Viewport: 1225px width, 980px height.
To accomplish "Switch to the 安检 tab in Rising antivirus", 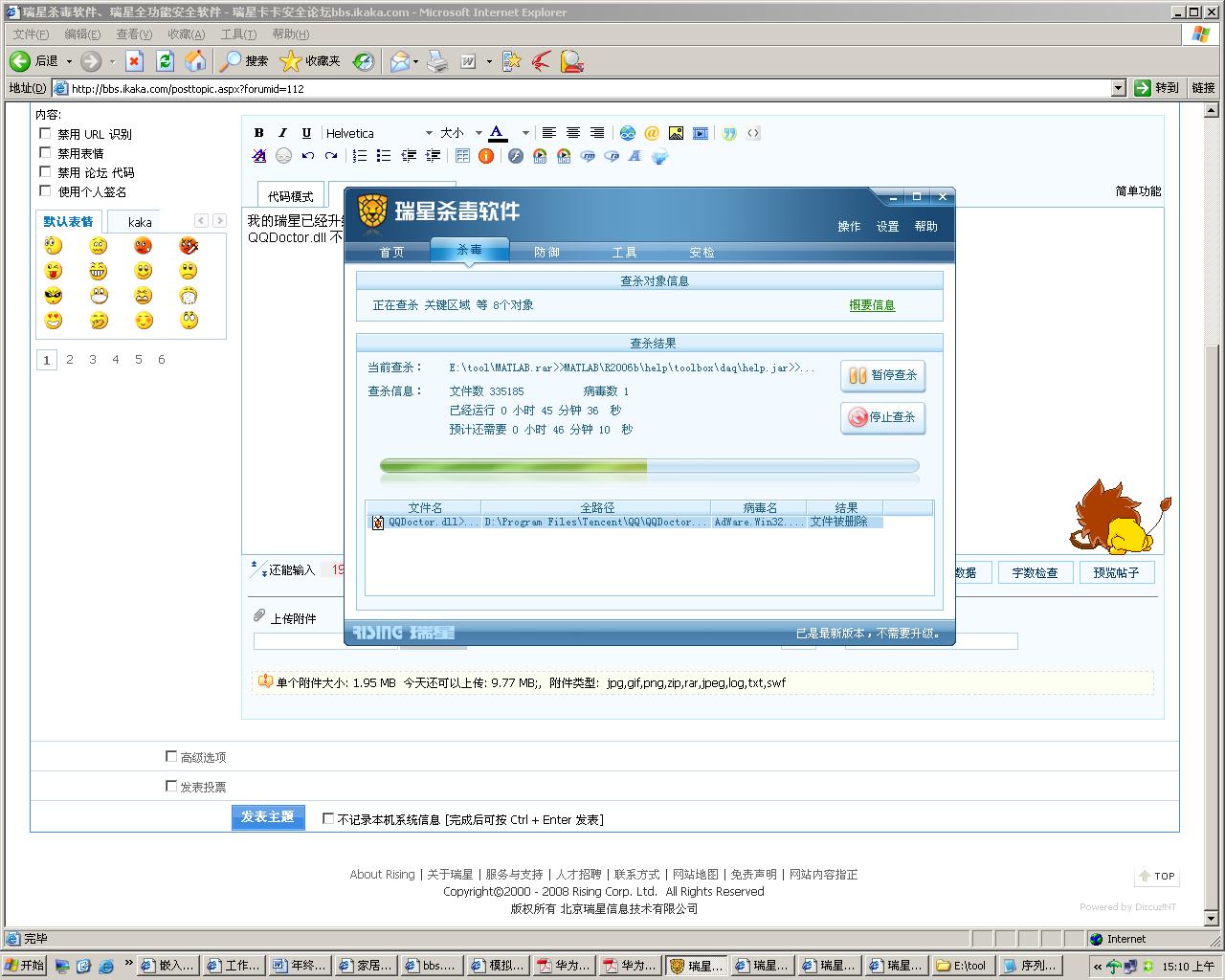I will (702, 252).
